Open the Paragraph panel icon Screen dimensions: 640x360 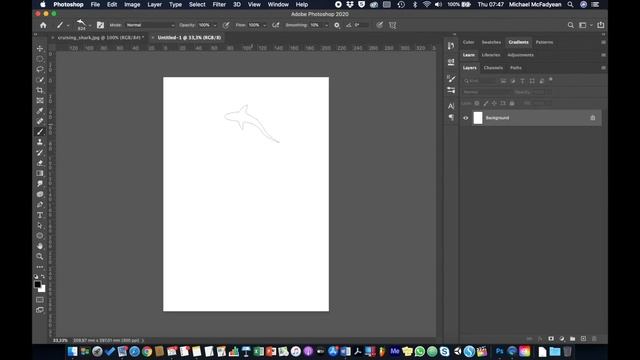pos(451,118)
